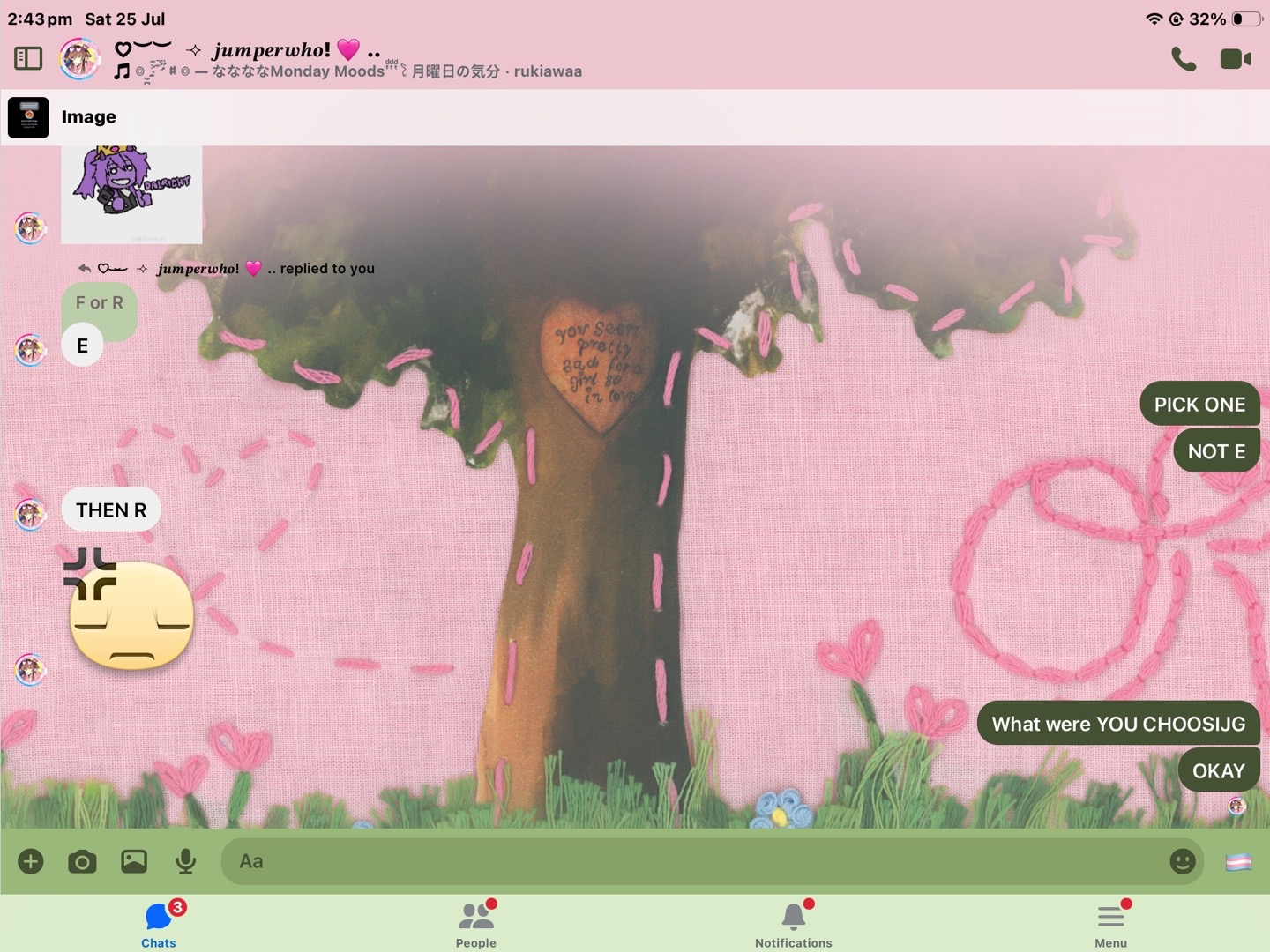Tap the Aa message input field
This screenshot has width=1270, height=952.
712,861
